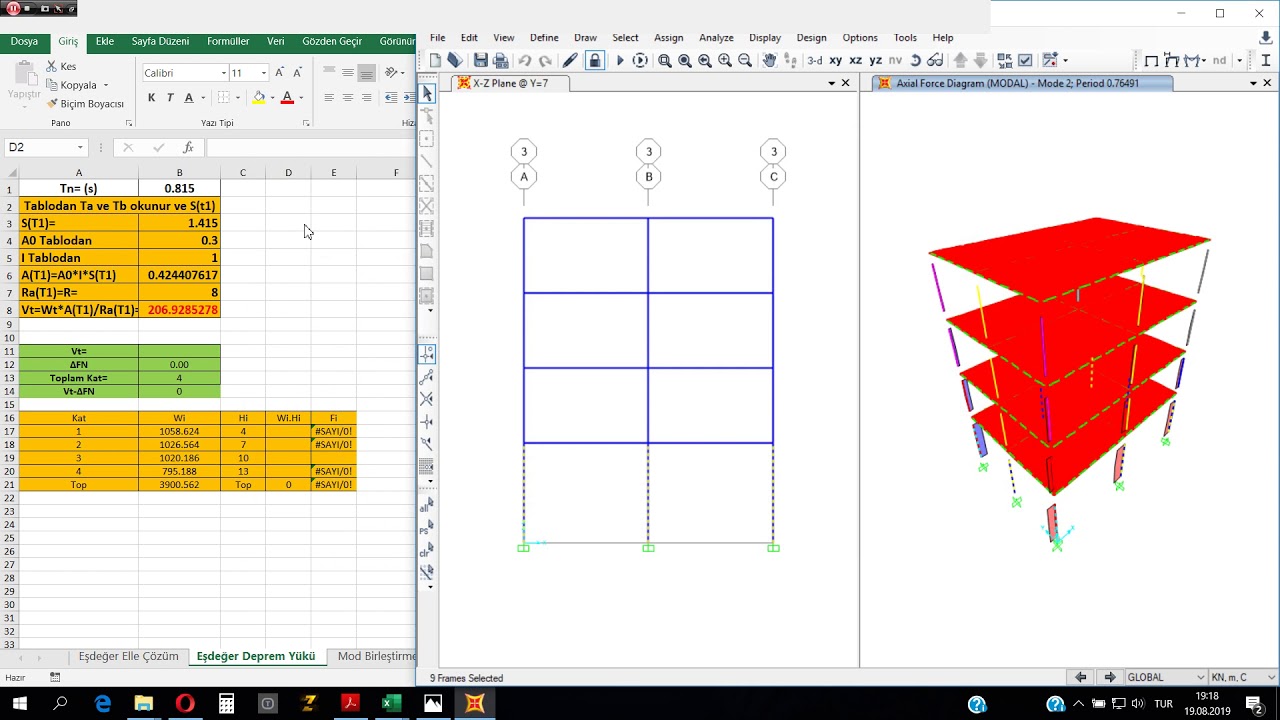1280x720 pixels.
Task: Apply the yellow fill color bucket
Action: tap(259, 97)
